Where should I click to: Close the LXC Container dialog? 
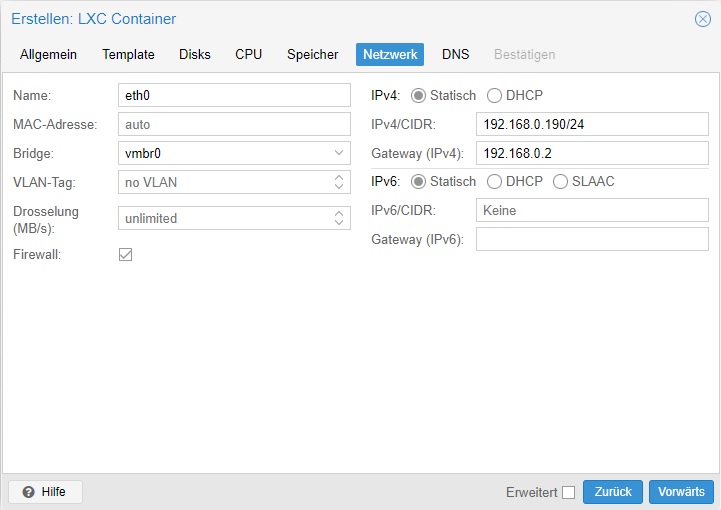coord(702,19)
